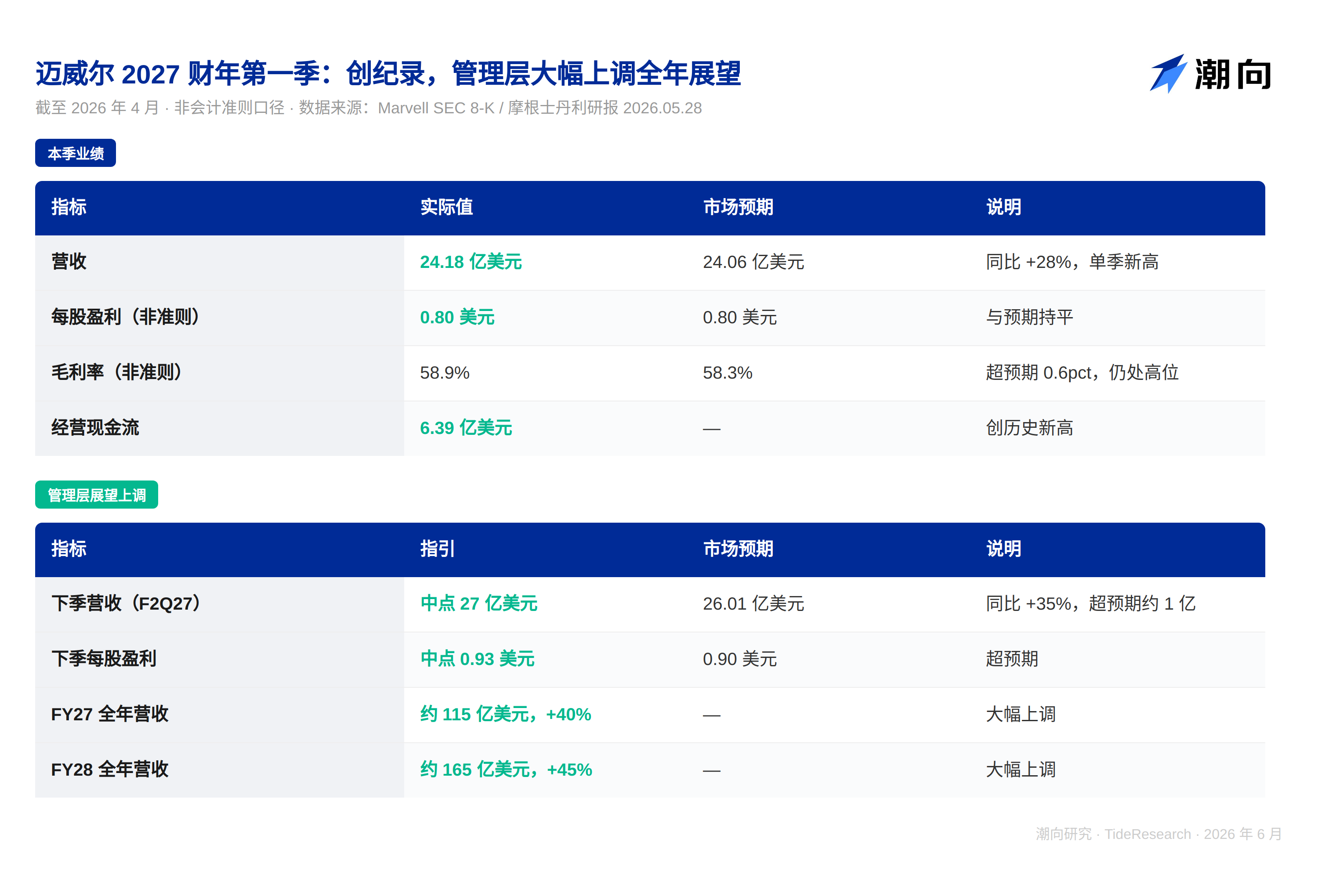
Task: Click the 指标 header beside 指引
Action: click(69, 549)
